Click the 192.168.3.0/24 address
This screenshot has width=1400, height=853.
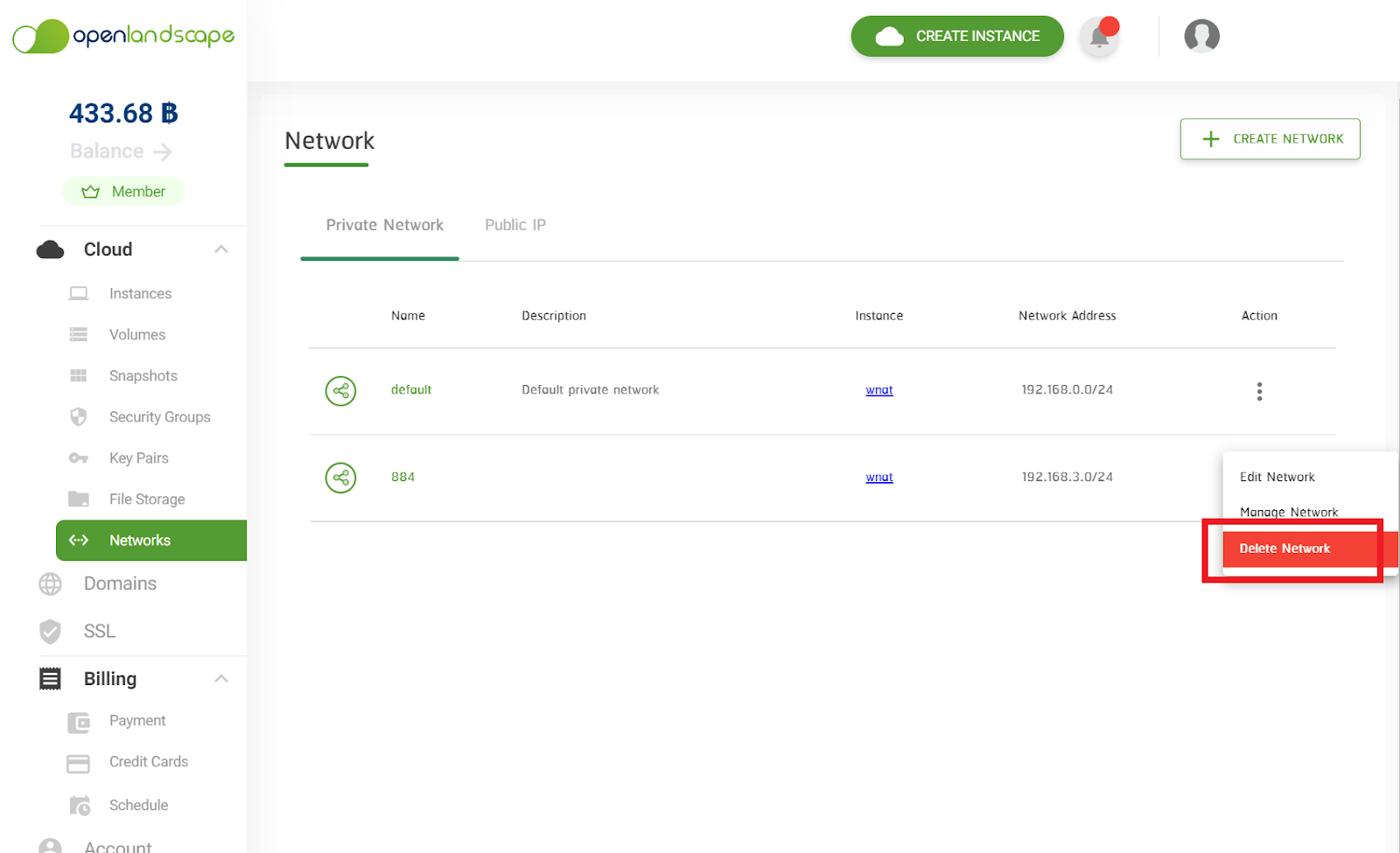point(1067,477)
